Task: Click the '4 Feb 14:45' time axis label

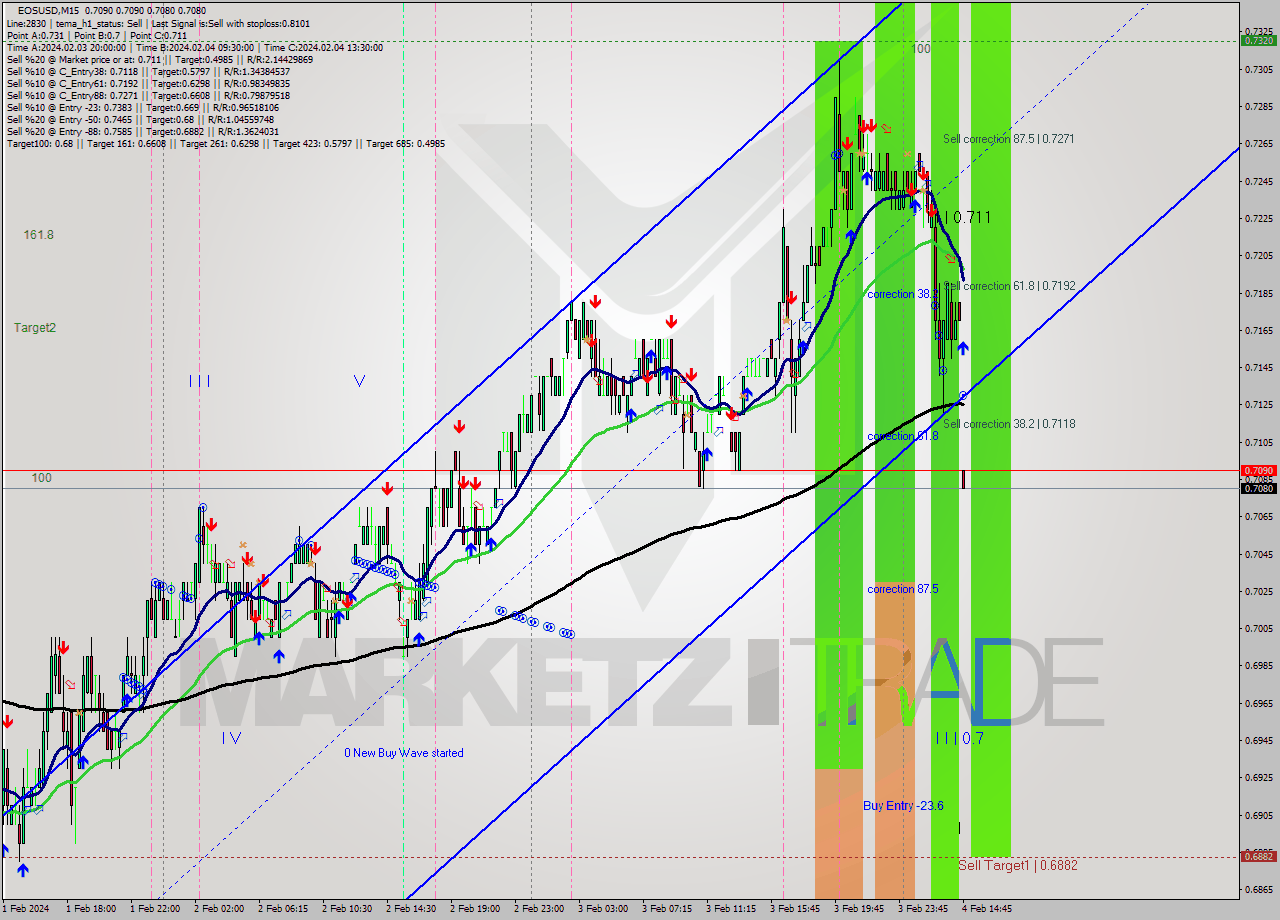Action: (987, 909)
